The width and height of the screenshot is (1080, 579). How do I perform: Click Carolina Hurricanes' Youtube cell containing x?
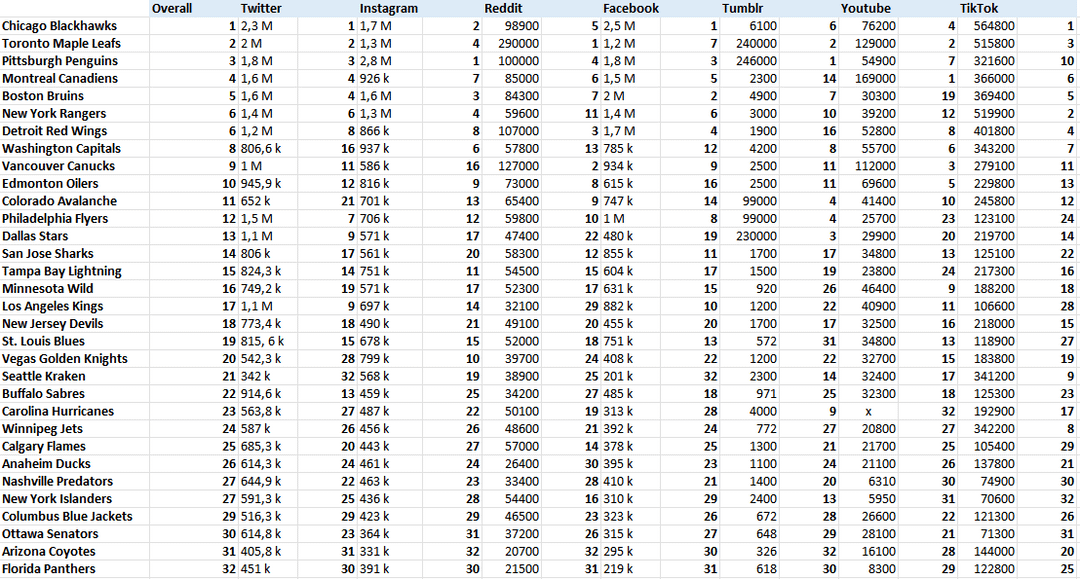[x=868, y=411]
